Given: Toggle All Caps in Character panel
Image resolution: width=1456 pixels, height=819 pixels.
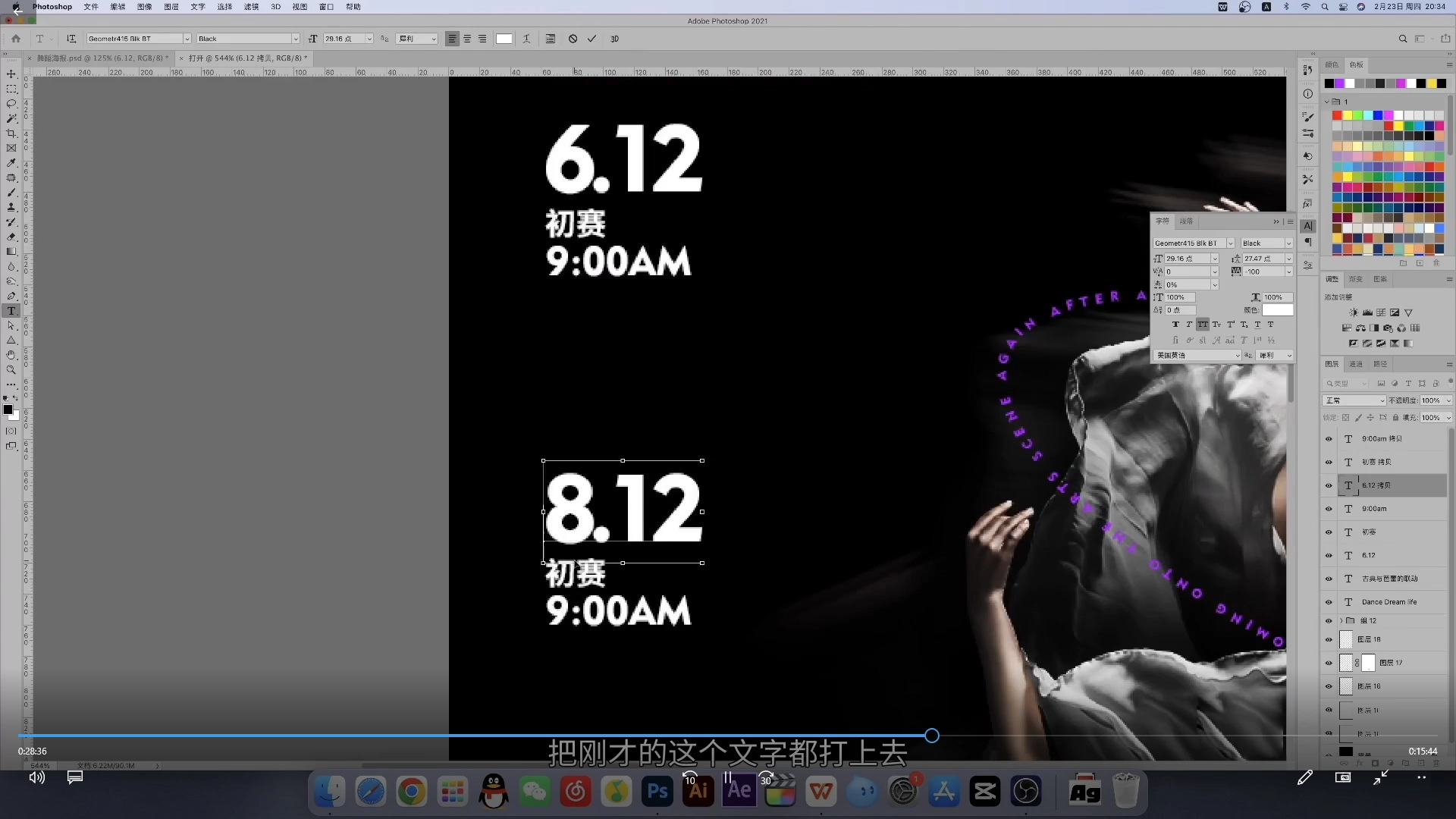Looking at the screenshot, I should point(1203,325).
